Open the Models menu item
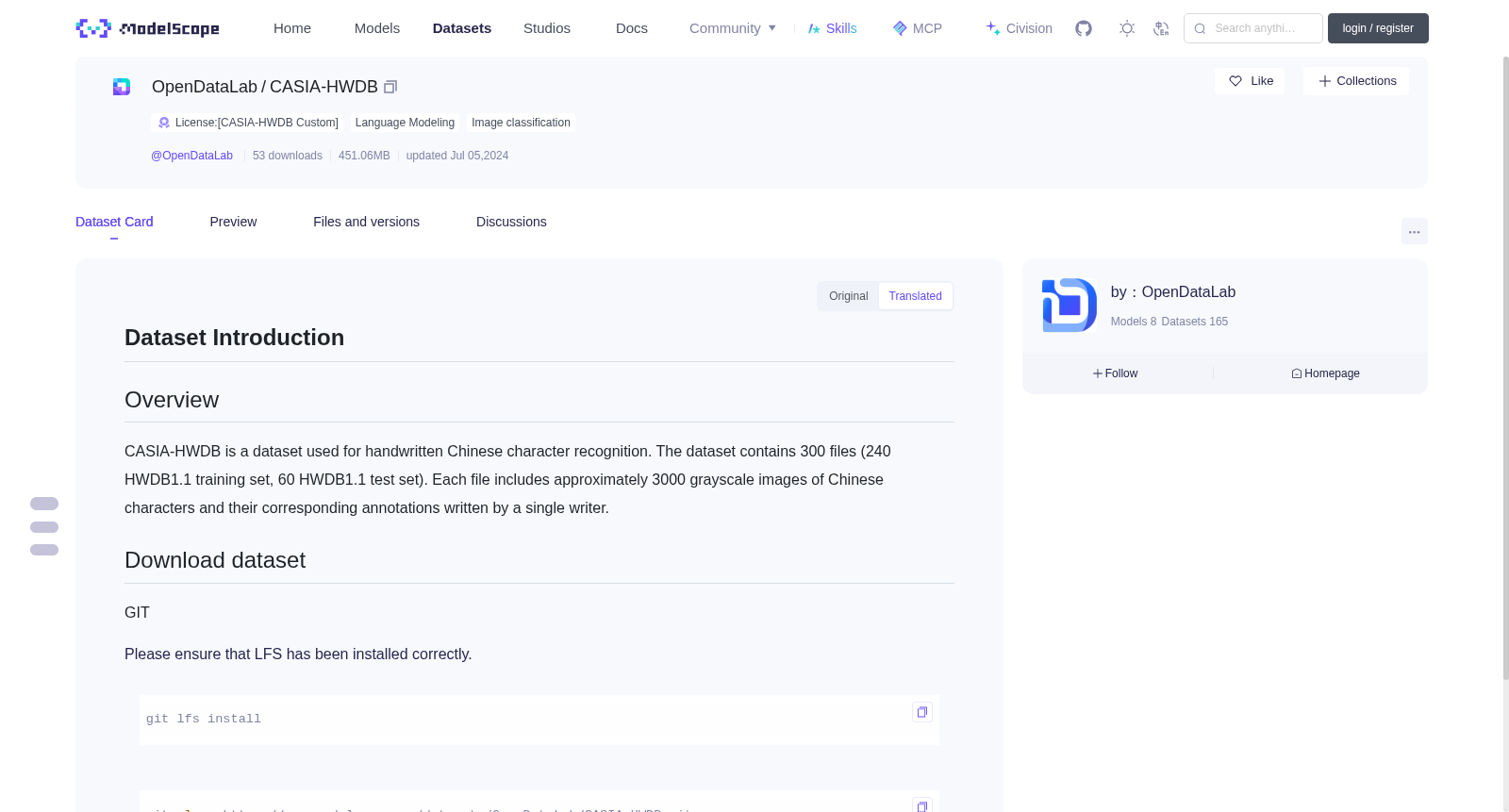Screen dimensions: 1509x812 (377, 28)
